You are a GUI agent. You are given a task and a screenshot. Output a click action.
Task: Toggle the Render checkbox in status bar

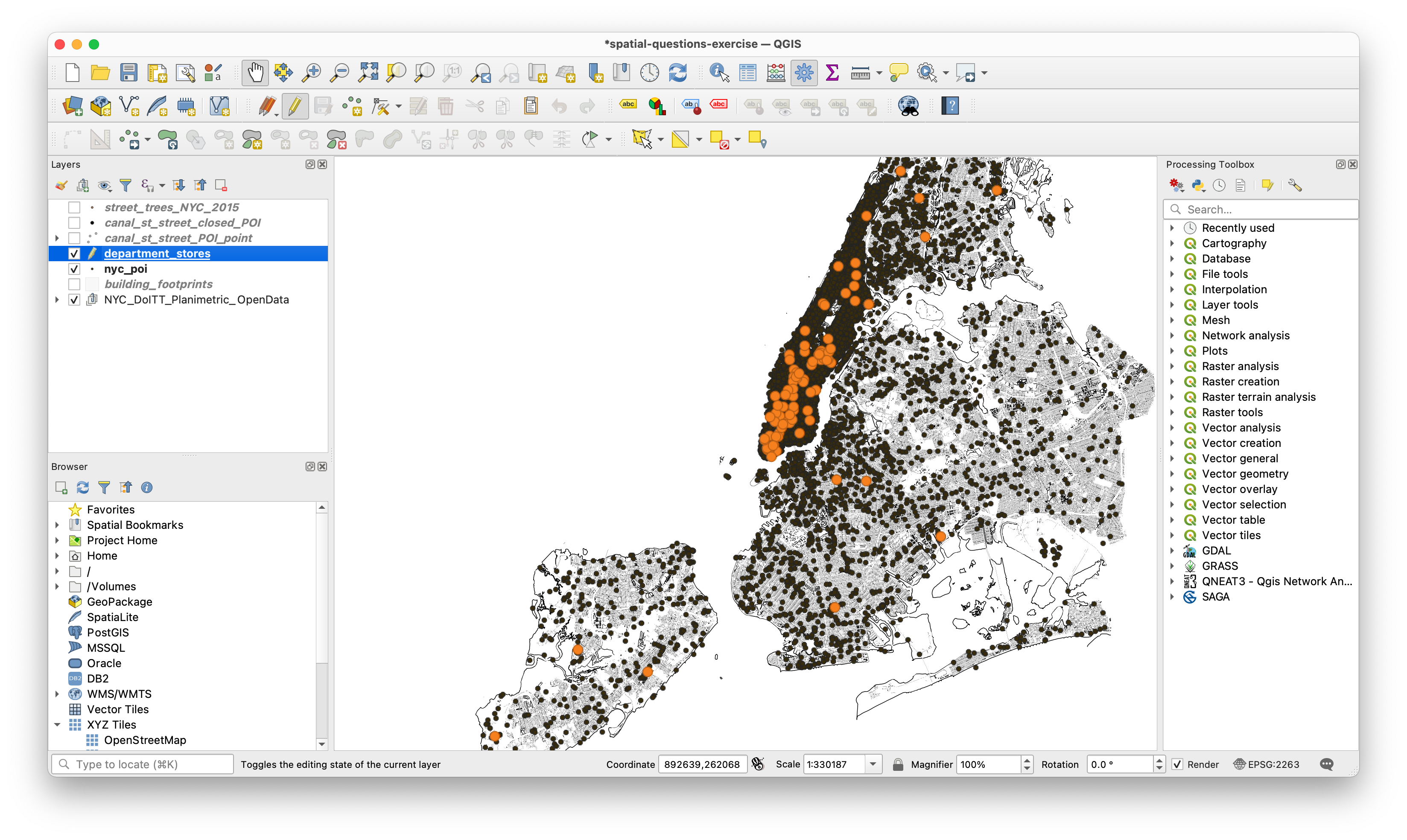pyautogui.click(x=1177, y=764)
